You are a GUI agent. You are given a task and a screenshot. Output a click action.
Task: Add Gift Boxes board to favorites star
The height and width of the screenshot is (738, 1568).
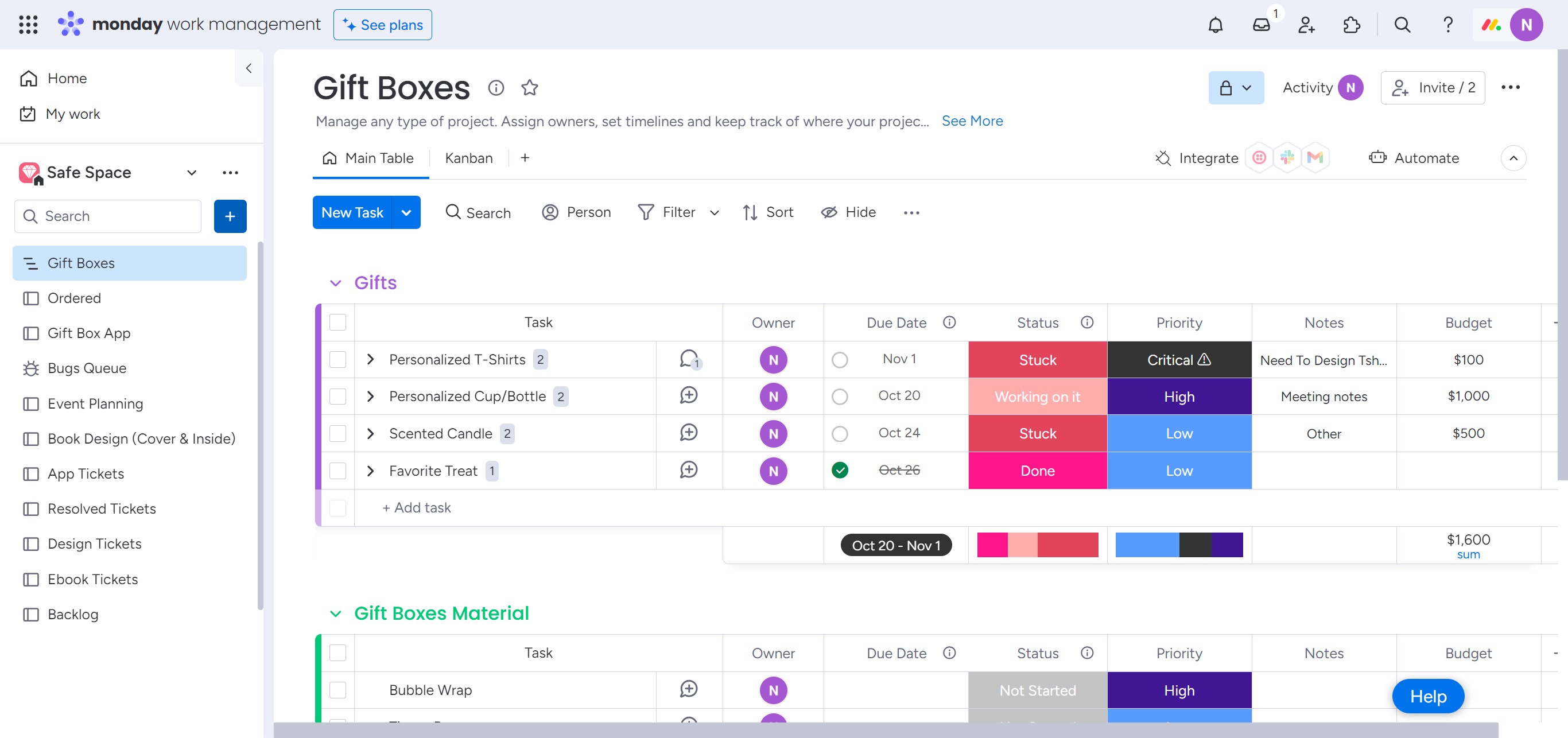tap(529, 88)
